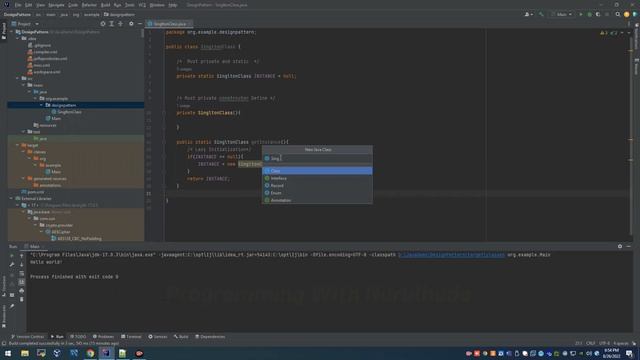The width and height of the screenshot is (640, 360).
Task: Collapse the External Libraries node
Action: pyautogui.click(x=11, y=198)
